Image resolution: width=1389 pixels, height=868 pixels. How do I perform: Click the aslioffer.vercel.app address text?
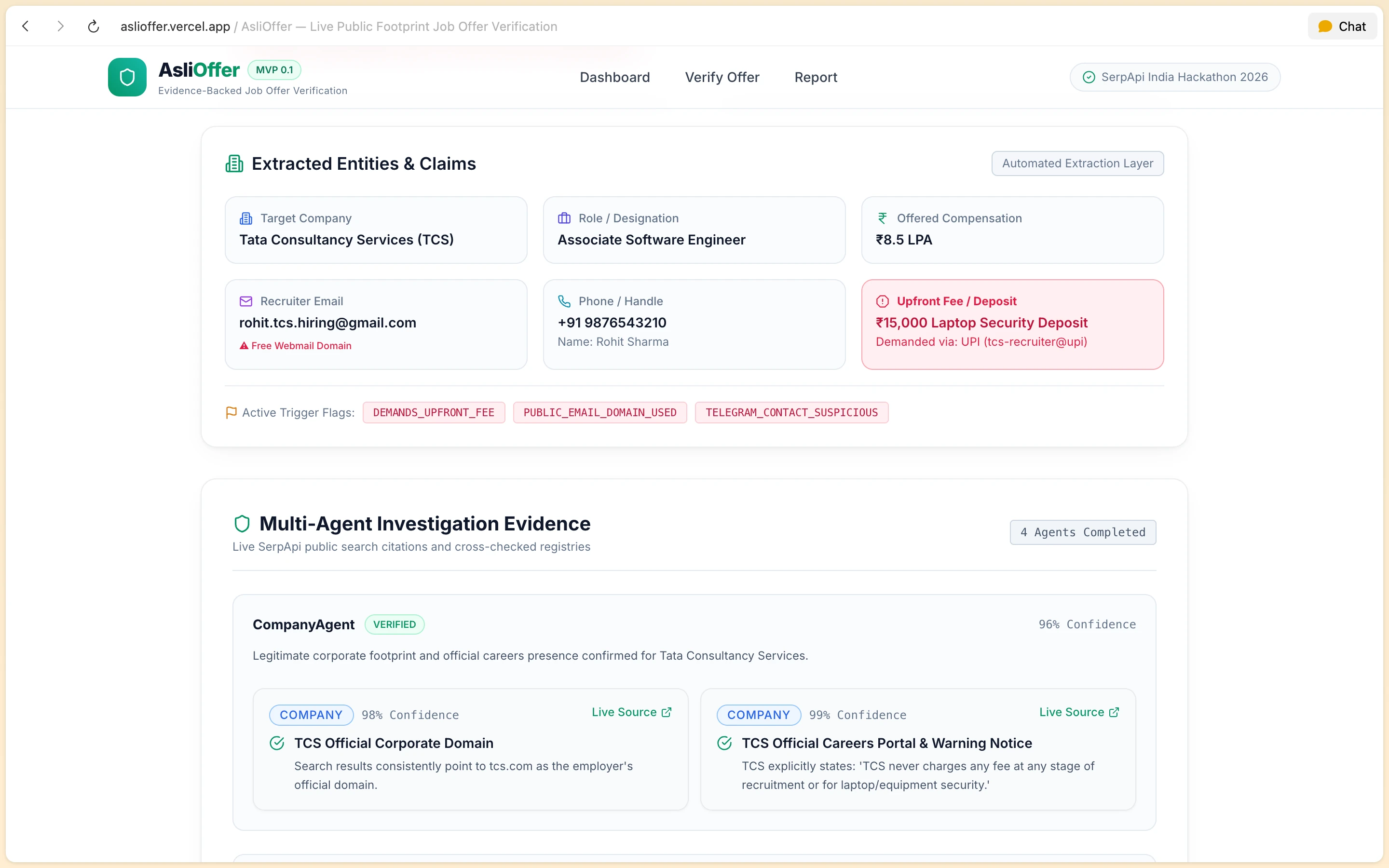[x=175, y=27]
